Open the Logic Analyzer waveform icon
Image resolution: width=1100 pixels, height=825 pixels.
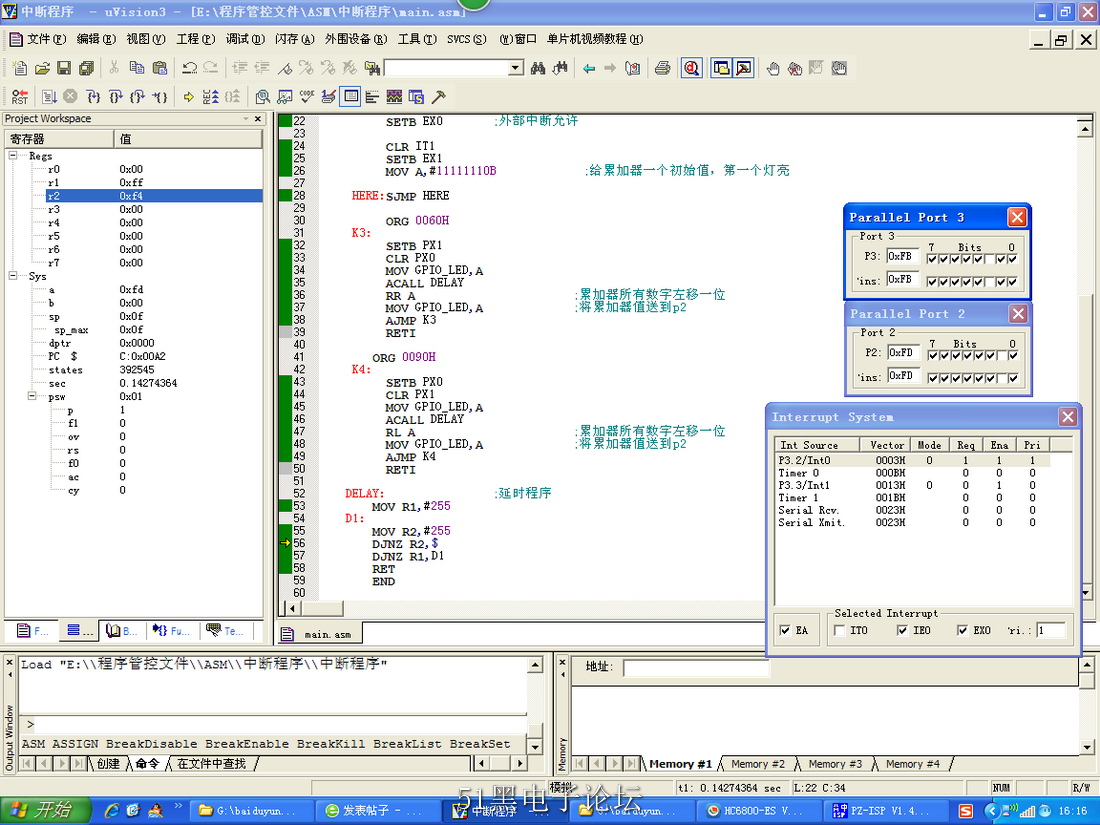click(394, 97)
